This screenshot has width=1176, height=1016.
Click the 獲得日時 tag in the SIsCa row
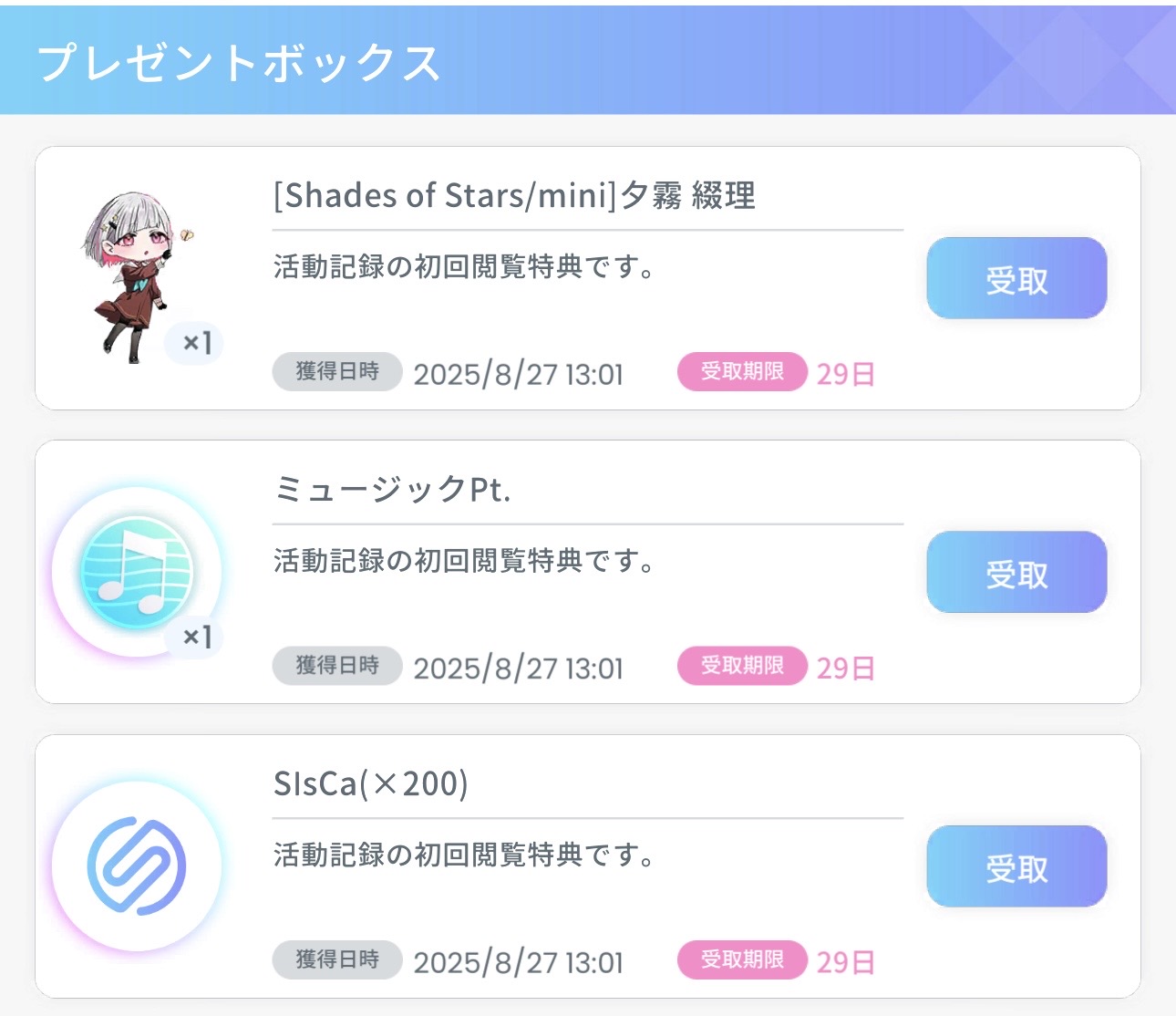(337, 959)
